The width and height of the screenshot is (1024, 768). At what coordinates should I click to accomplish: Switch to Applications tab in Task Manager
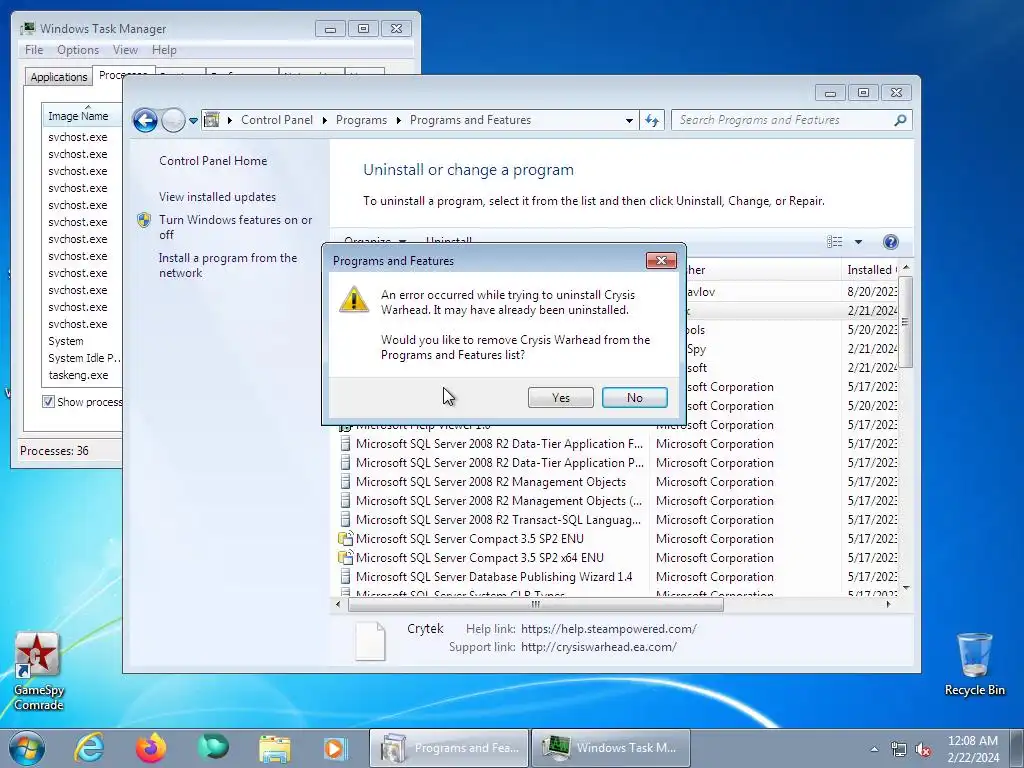pyautogui.click(x=59, y=76)
